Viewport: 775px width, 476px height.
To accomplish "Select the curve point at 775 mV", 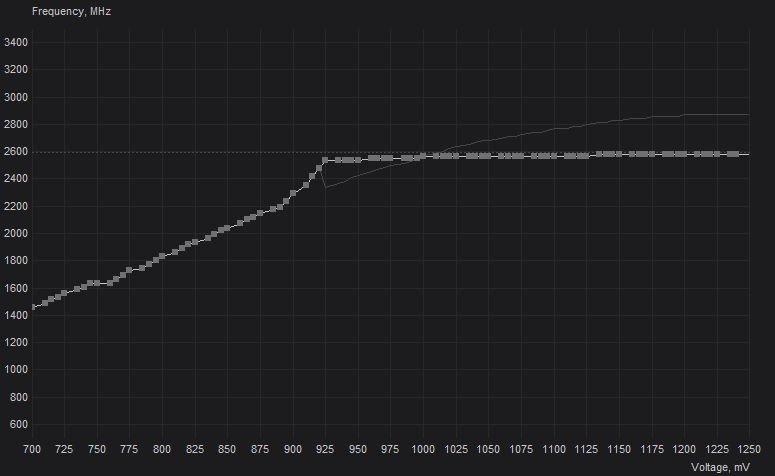I will tap(129, 270).
